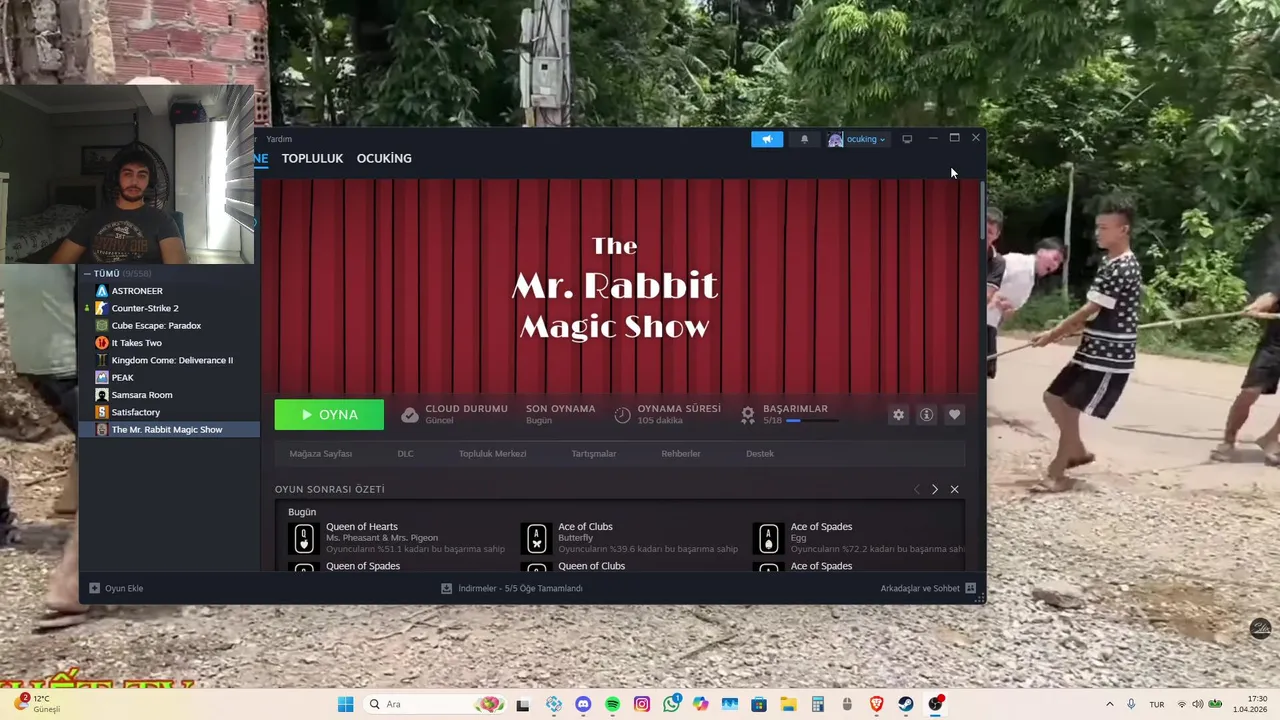Viewport: 1280px width, 720px height.
Task: Open Arkadaşlar ve Sohbet
Action: [928, 588]
